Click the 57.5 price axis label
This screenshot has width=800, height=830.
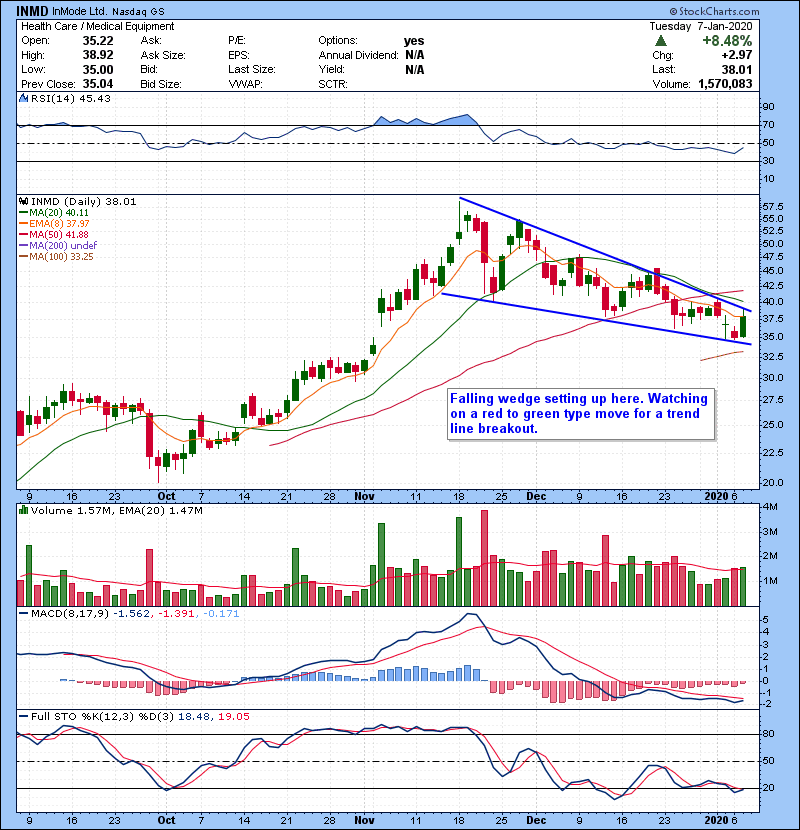773,206
